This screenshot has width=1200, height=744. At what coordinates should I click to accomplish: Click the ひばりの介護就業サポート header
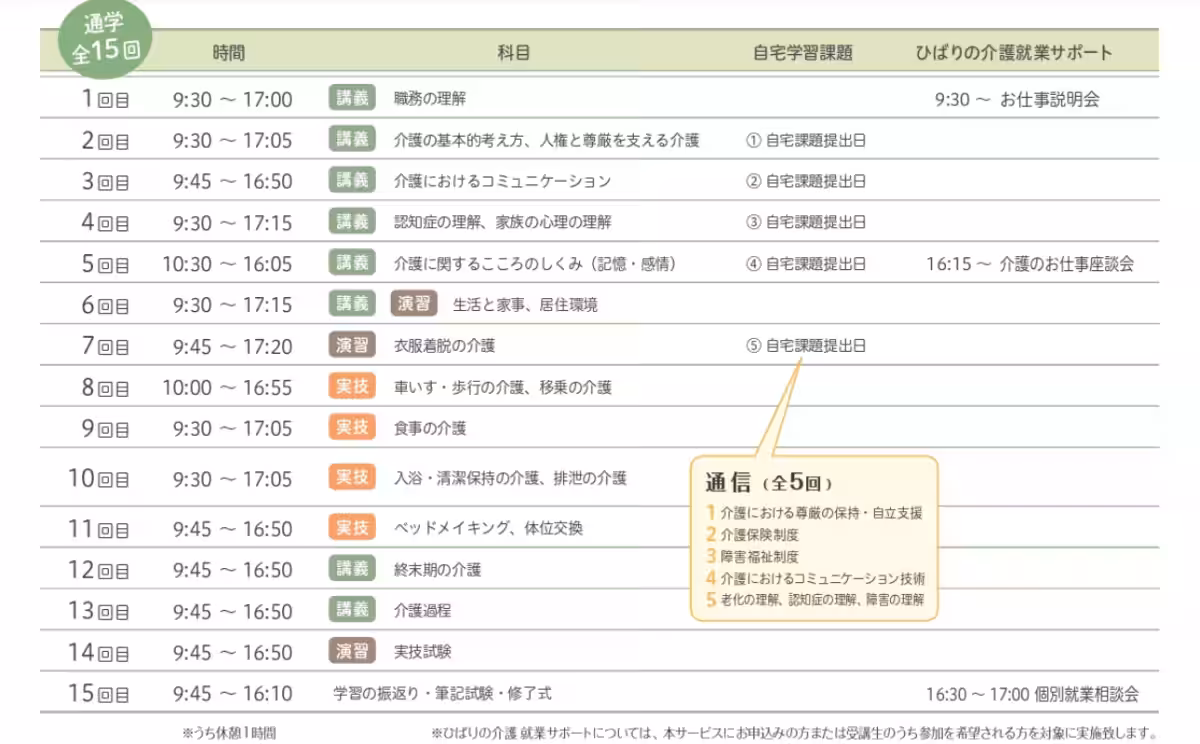point(1013,53)
